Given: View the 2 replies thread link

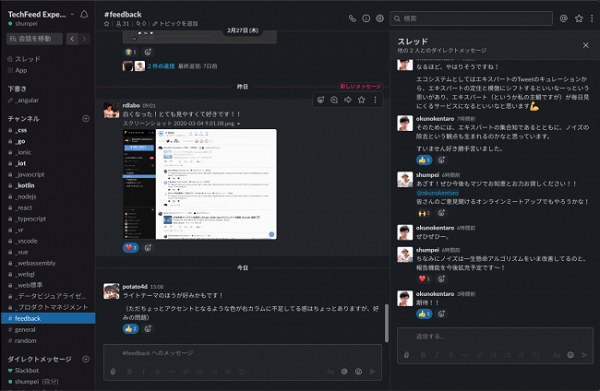Looking at the screenshot, I should coord(161,66).
